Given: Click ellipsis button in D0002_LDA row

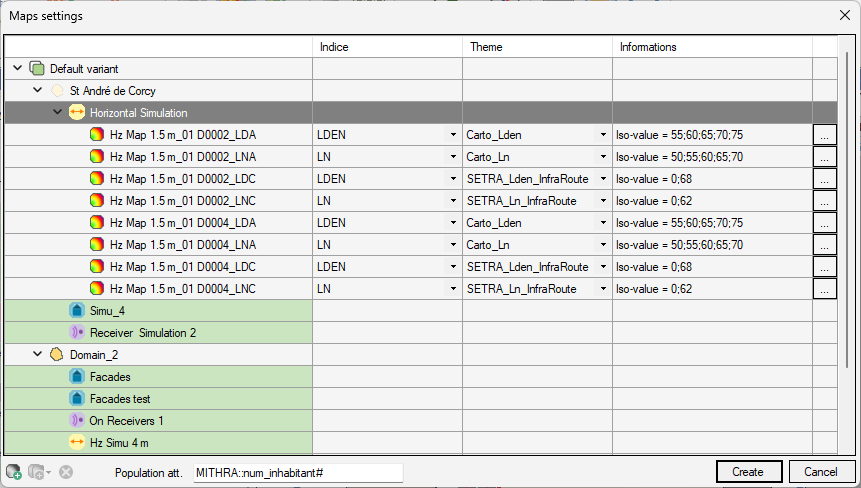Looking at the screenshot, I should pos(825,134).
